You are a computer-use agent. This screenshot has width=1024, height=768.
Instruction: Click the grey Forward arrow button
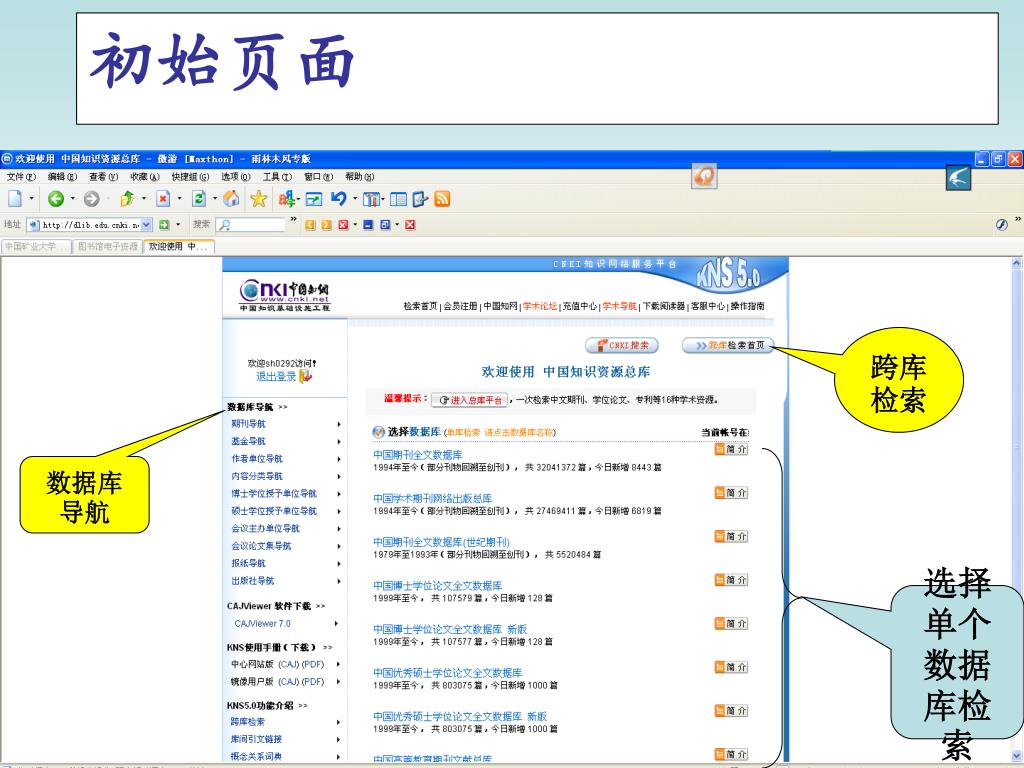[91, 199]
